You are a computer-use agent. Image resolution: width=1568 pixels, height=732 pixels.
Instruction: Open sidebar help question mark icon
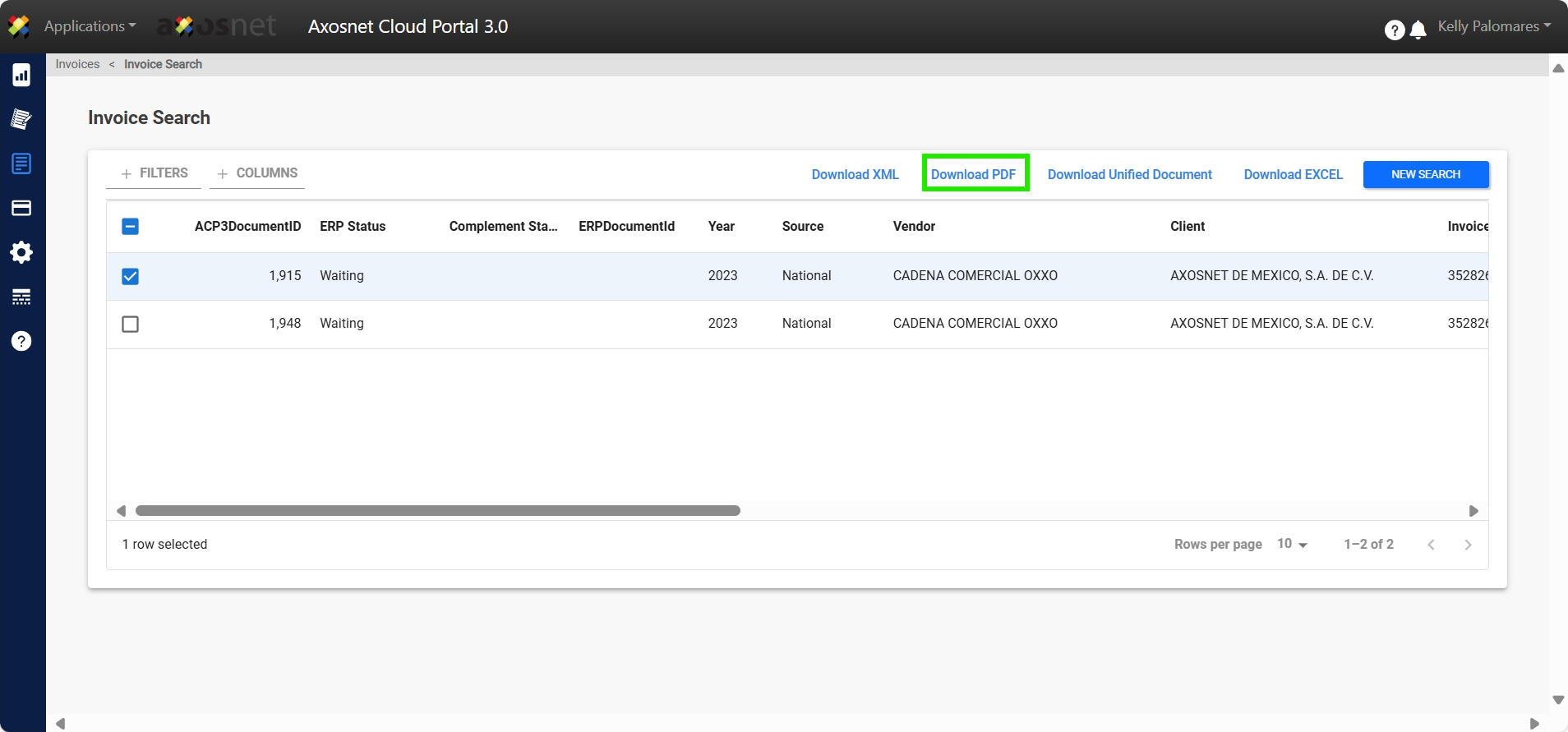21,341
